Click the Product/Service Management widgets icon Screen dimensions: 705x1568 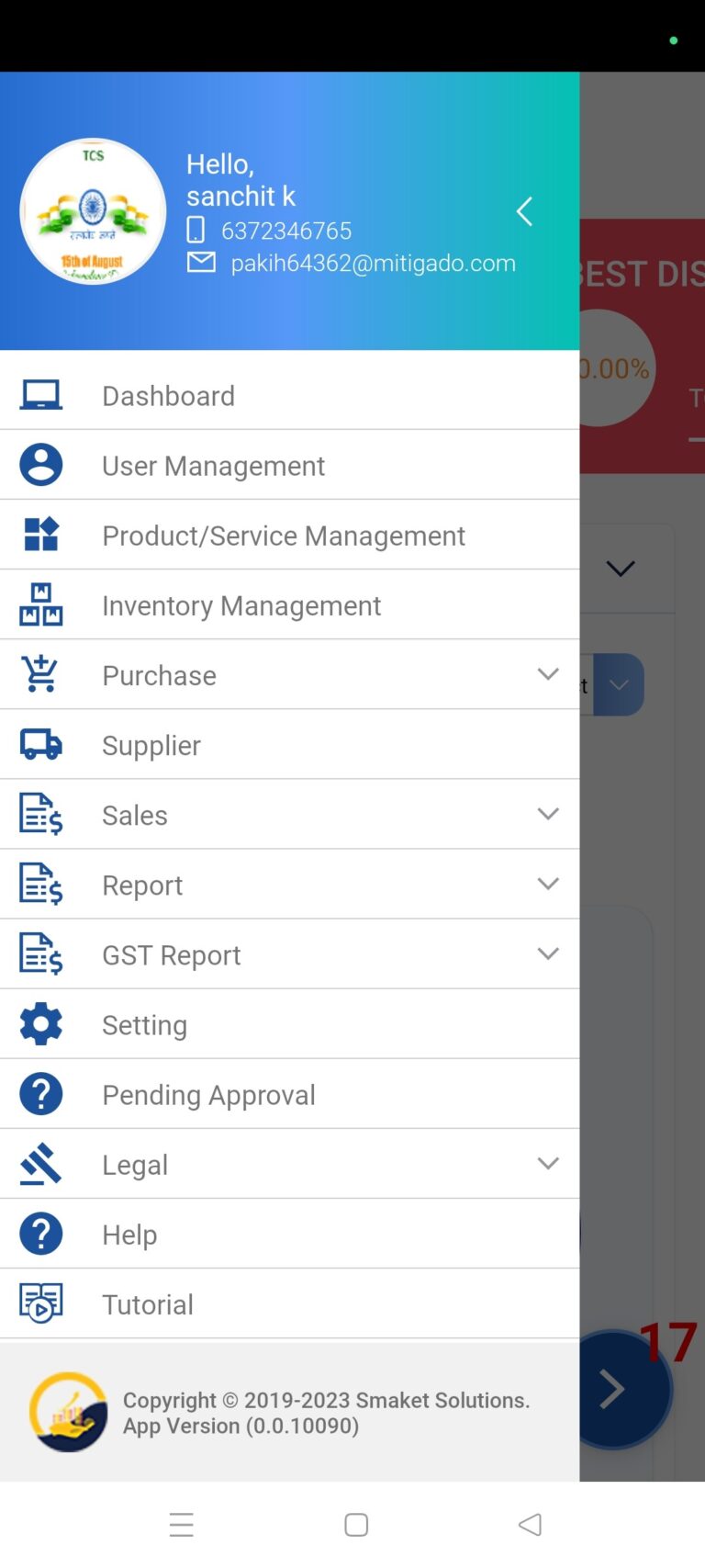click(x=41, y=535)
